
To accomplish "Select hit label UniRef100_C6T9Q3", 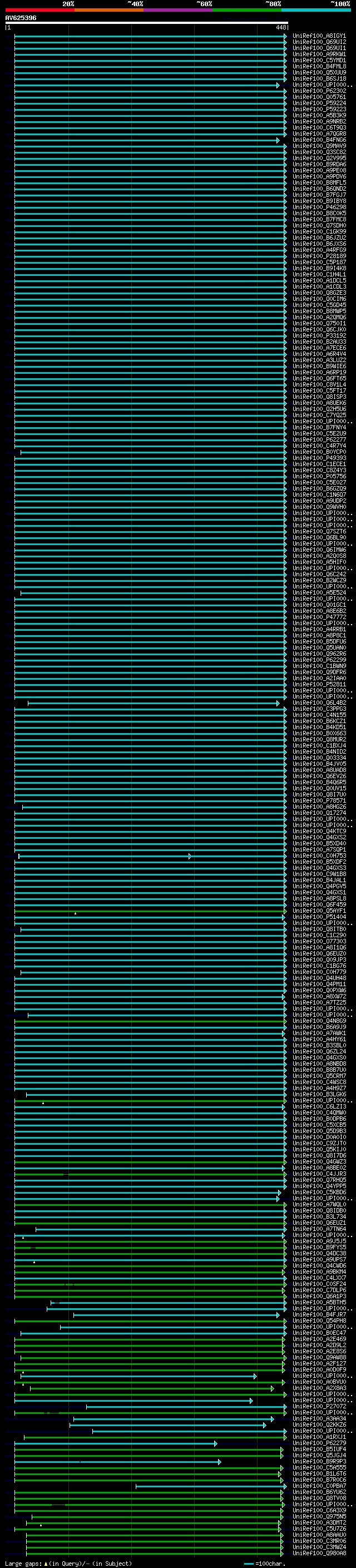I will 319,128.
